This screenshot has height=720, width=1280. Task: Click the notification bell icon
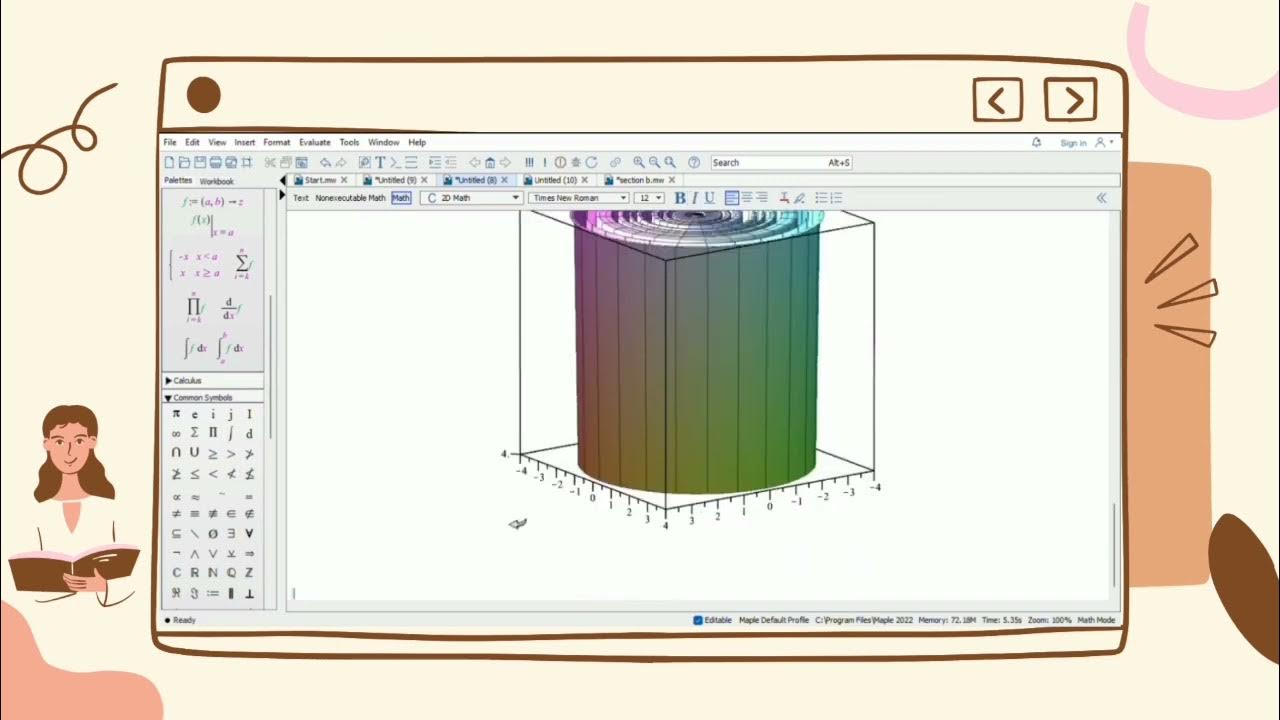[1036, 142]
